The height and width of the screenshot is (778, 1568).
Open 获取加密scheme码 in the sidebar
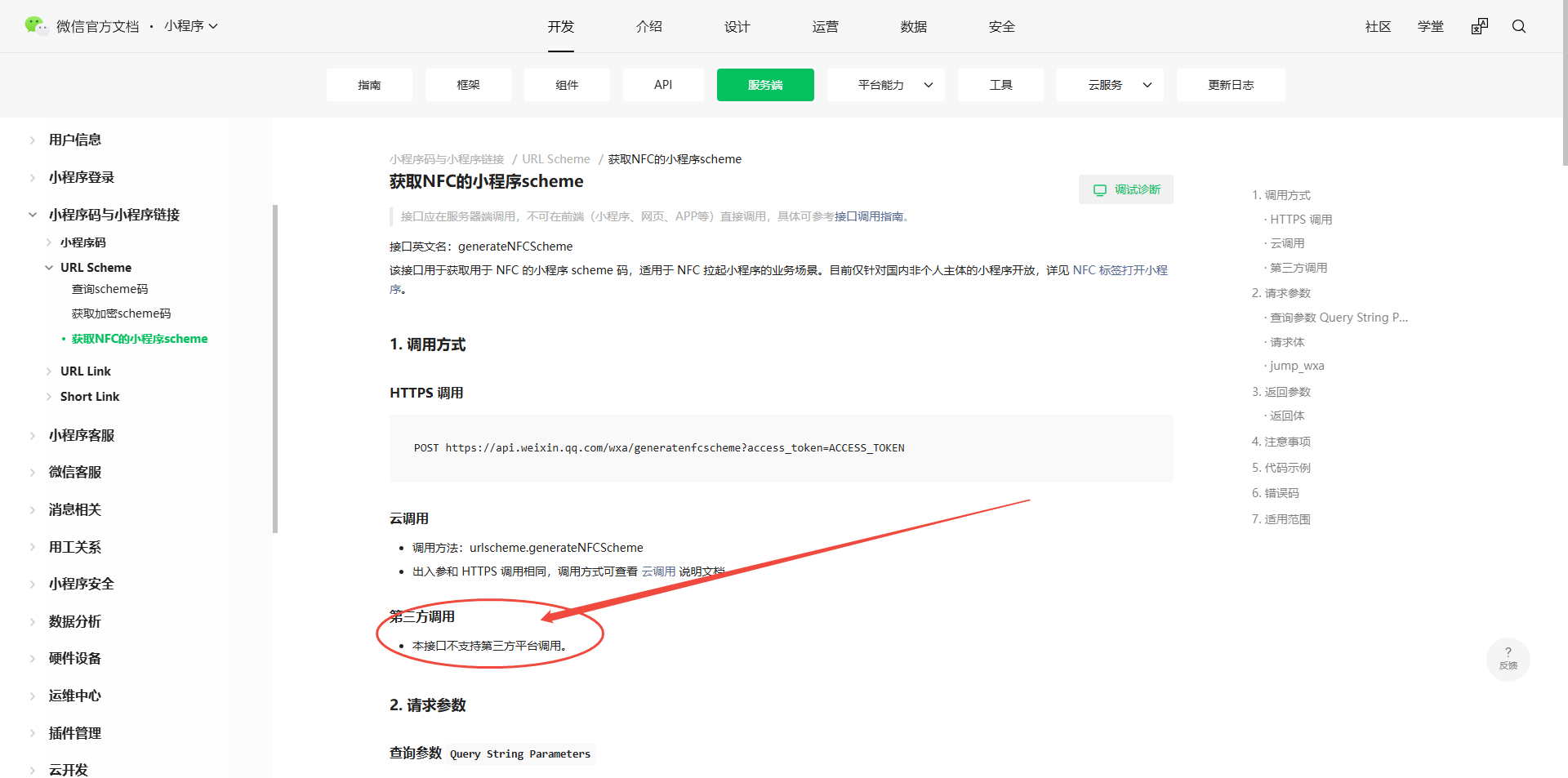[122, 313]
